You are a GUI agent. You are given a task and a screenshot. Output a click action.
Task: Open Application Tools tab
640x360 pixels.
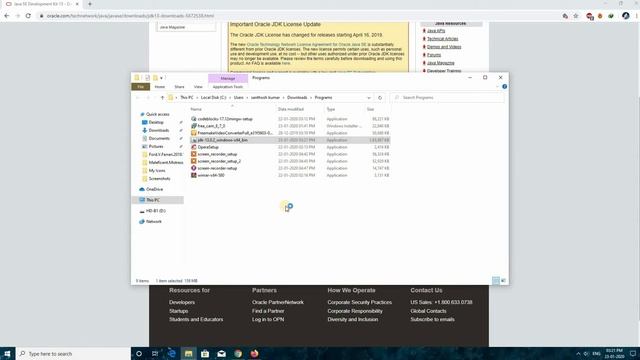point(228,87)
